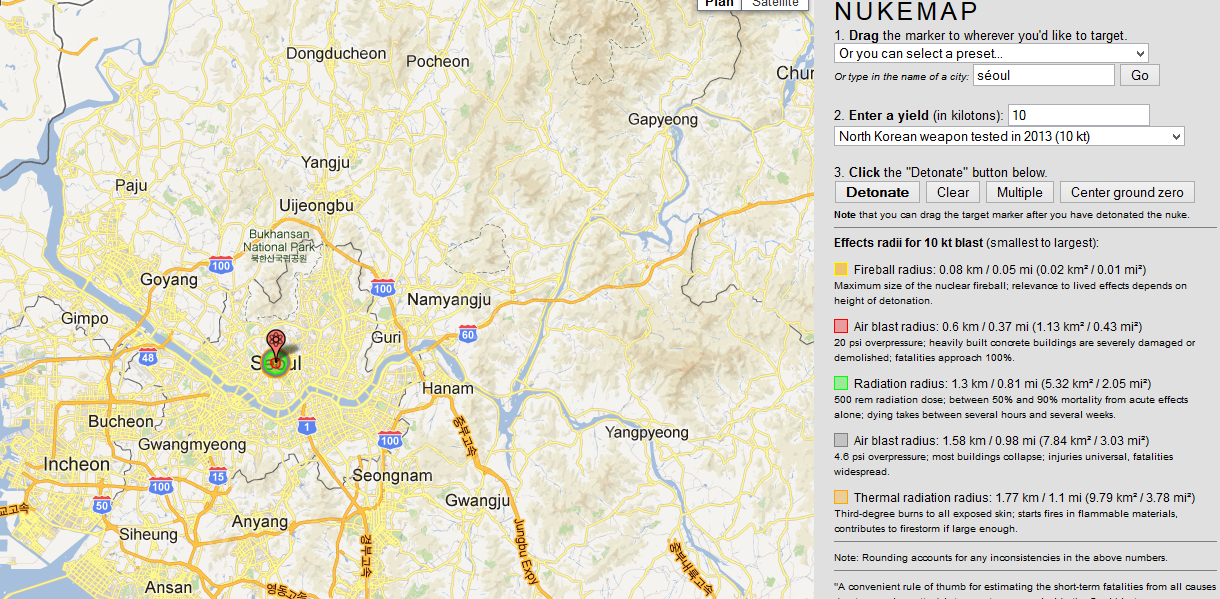Click the route 48 highway shield near Gimpo
The width and height of the screenshot is (1220, 599).
coord(148,357)
